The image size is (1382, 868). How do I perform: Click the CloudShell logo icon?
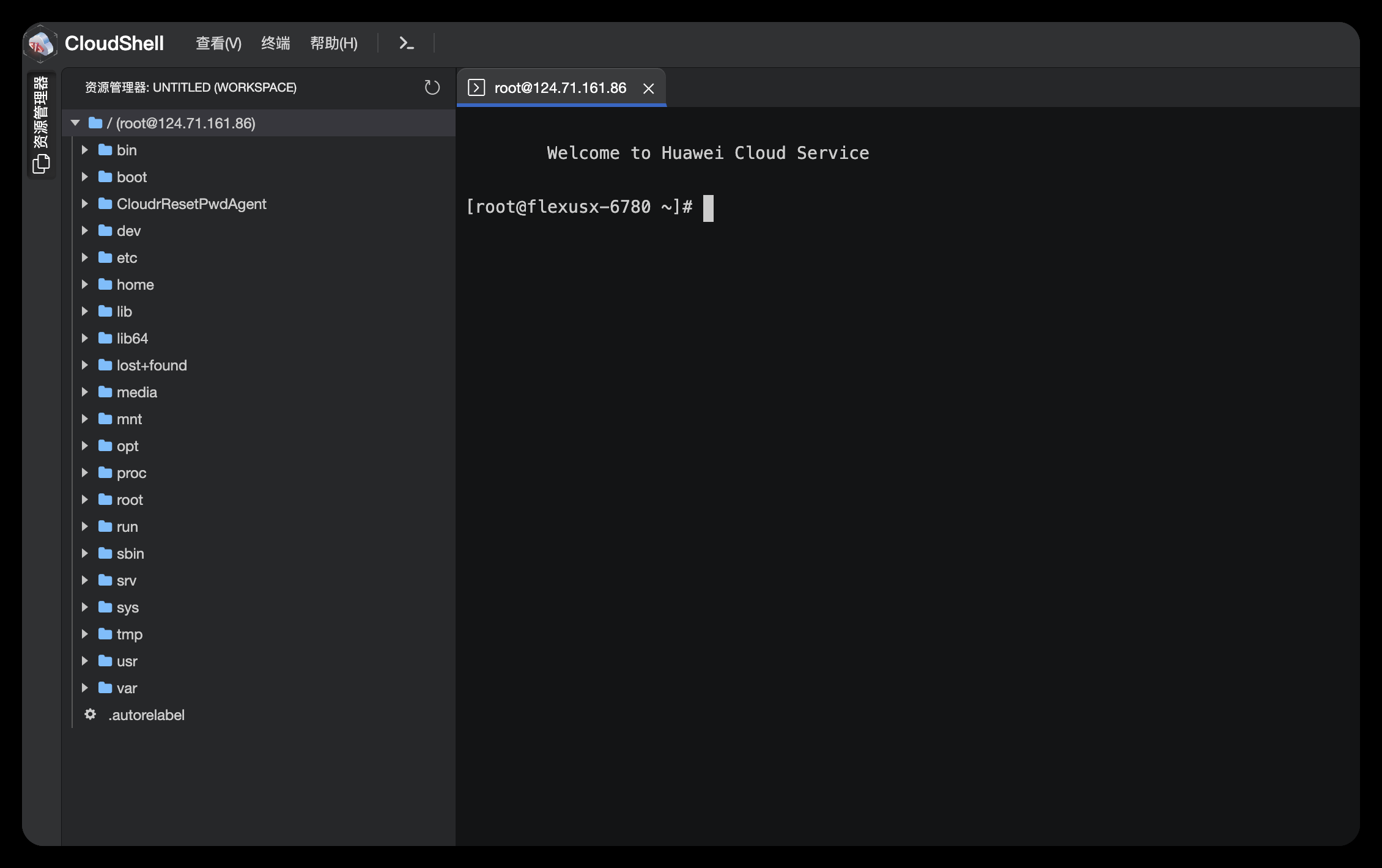[40, 43]
